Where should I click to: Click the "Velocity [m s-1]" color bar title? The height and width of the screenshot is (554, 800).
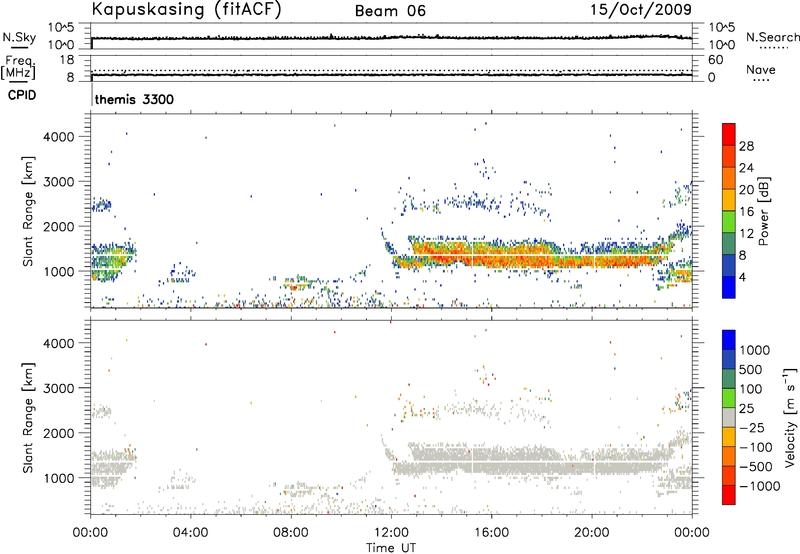tap(790, 417)
